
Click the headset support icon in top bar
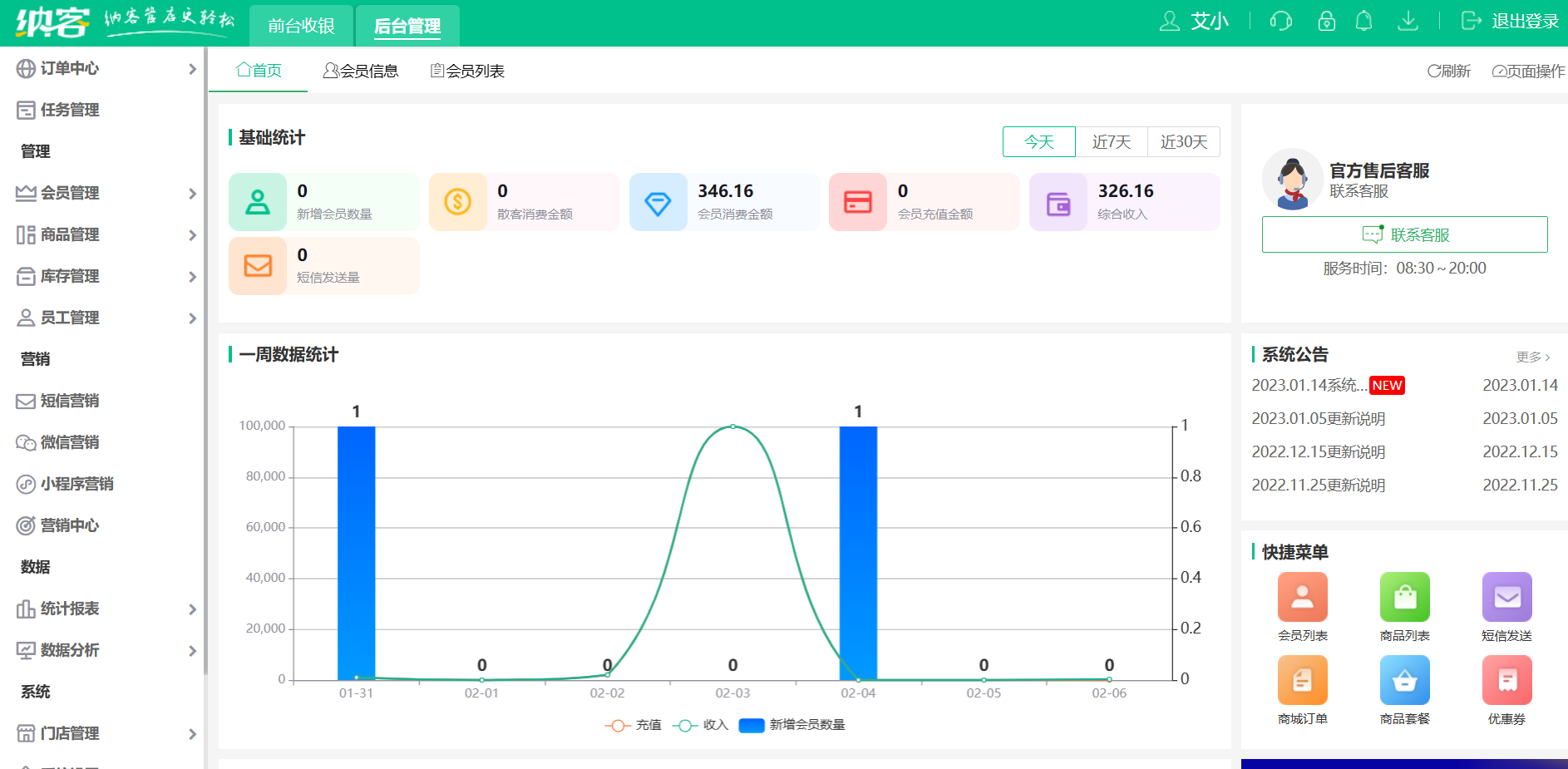[1280, 21]
